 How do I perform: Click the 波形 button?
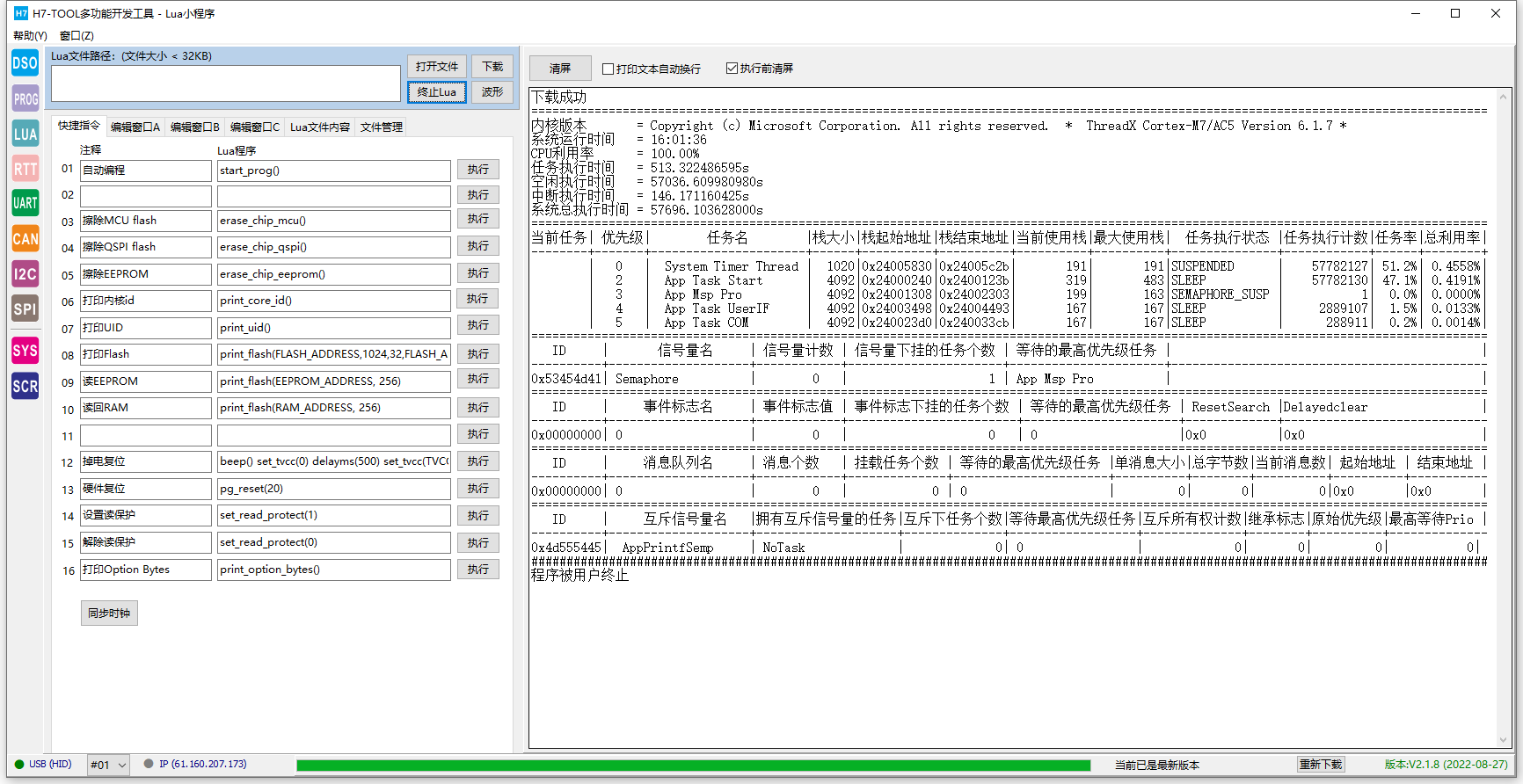click(492, 92)
